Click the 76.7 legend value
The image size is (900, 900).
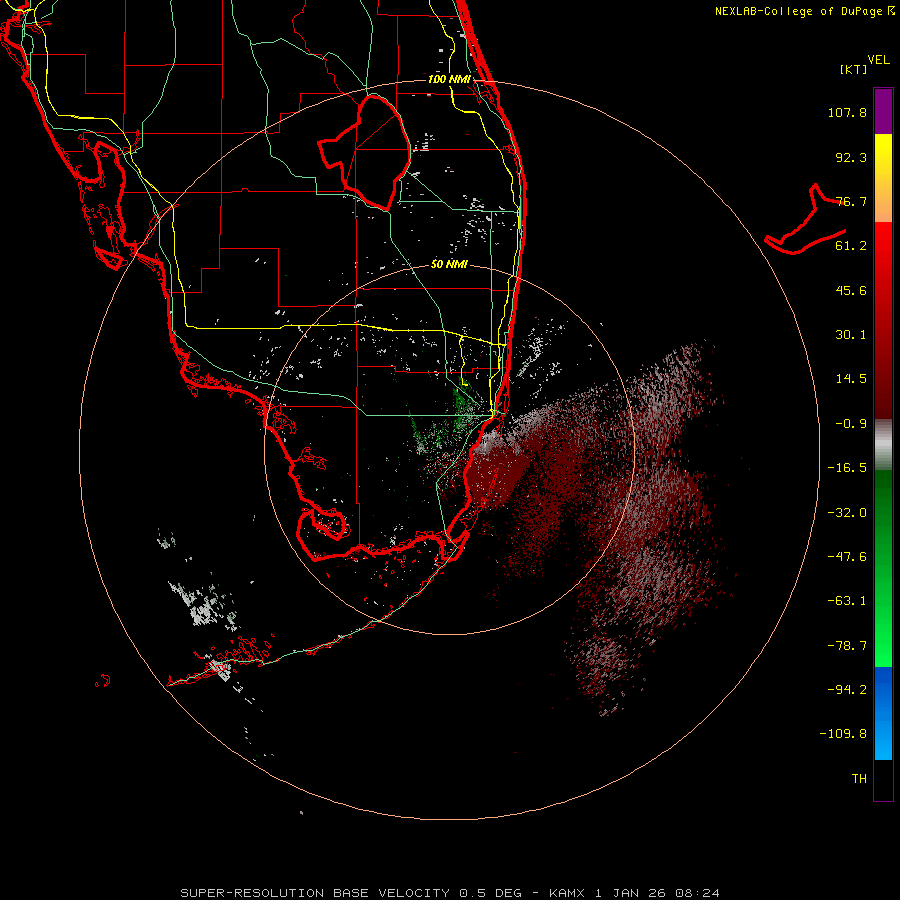pyautogui.click(x=851, y=201)
